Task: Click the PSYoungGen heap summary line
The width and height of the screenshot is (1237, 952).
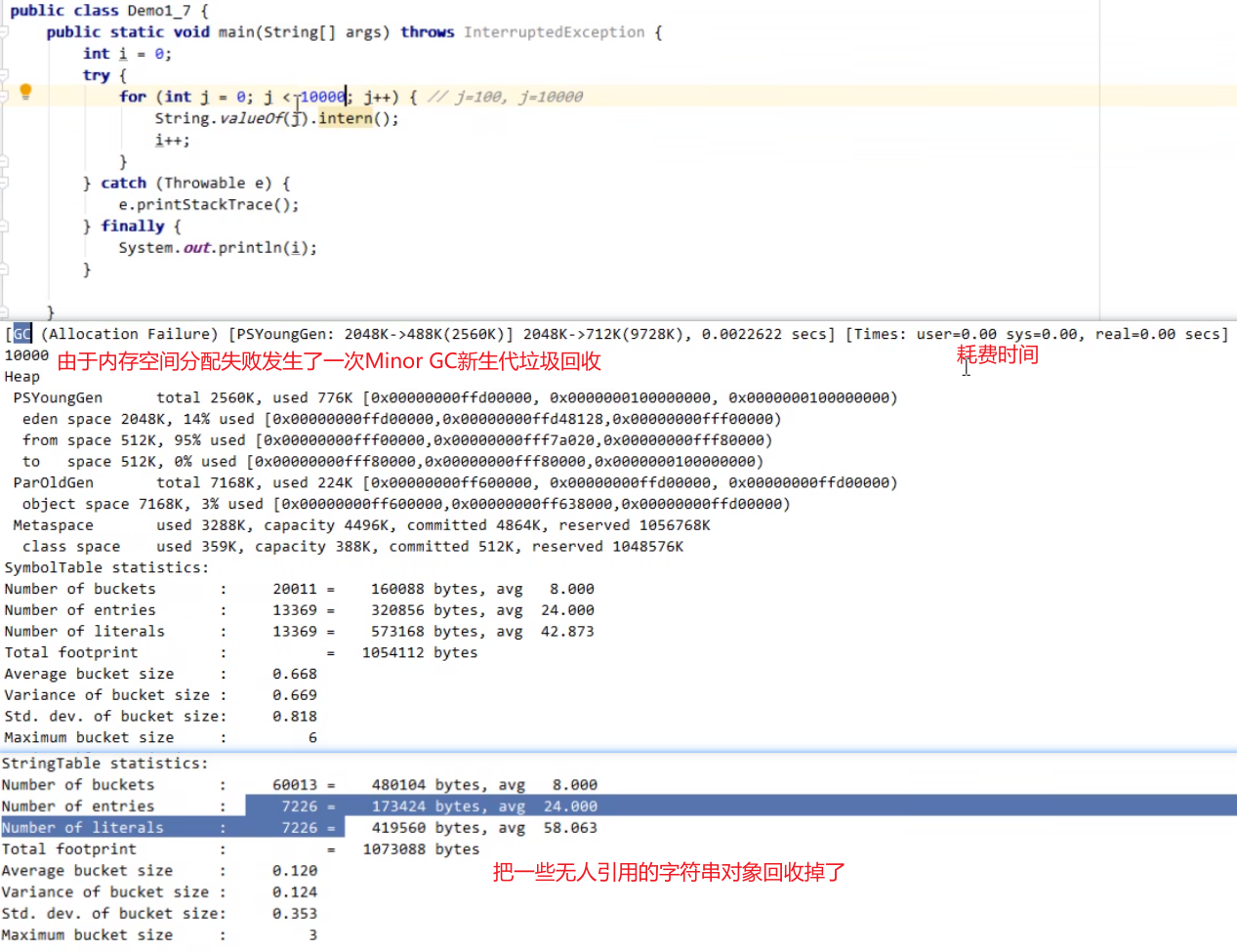Action: pos(454,397)
